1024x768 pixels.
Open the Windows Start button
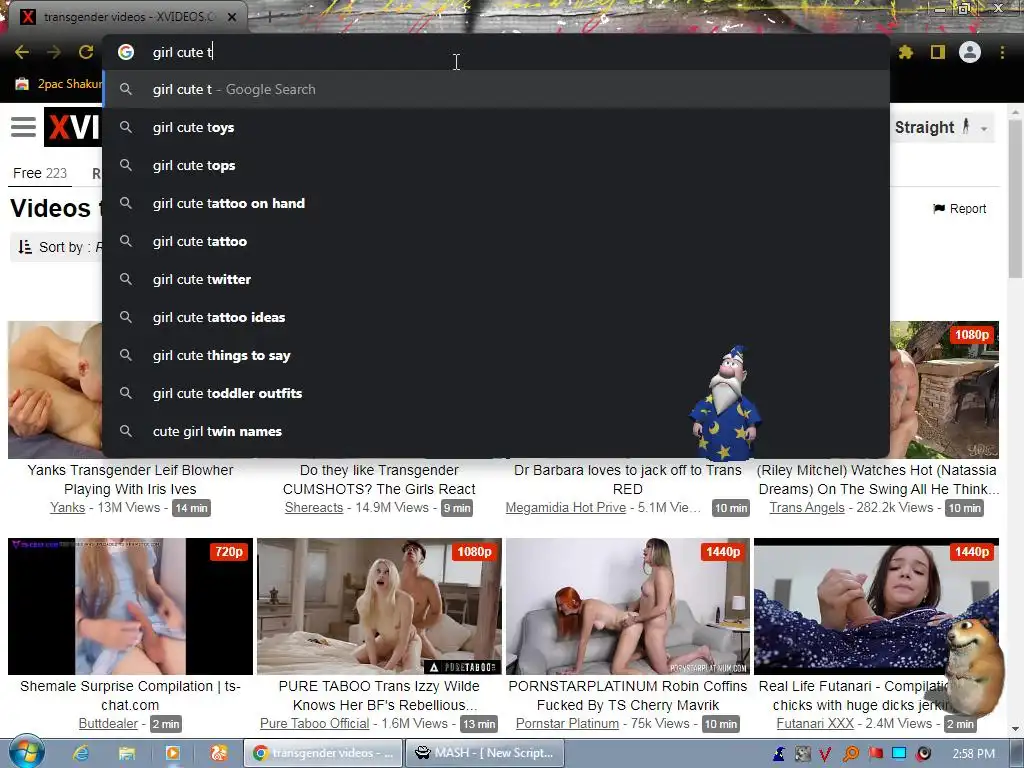[x=26, y=752]
